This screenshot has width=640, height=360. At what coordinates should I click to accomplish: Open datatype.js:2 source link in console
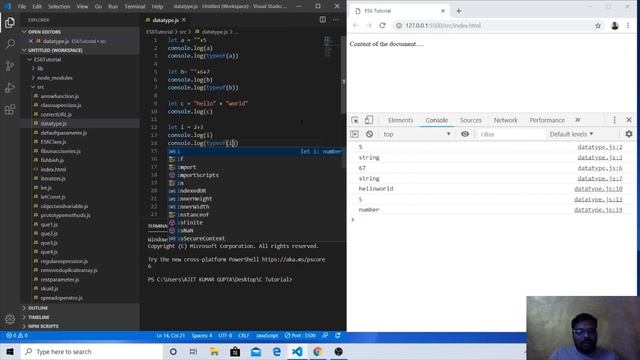point(600,147)
